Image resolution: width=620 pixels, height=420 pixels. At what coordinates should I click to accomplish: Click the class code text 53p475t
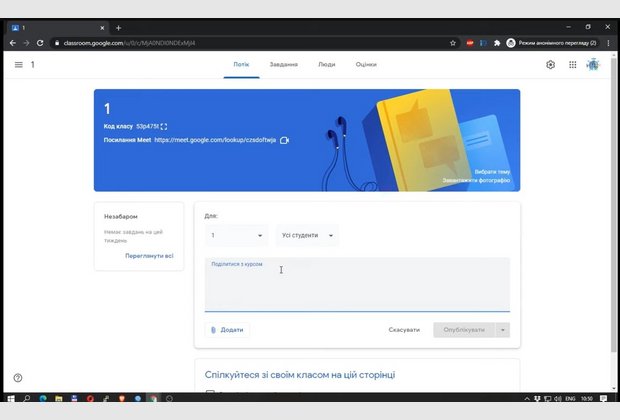(147, 127)
